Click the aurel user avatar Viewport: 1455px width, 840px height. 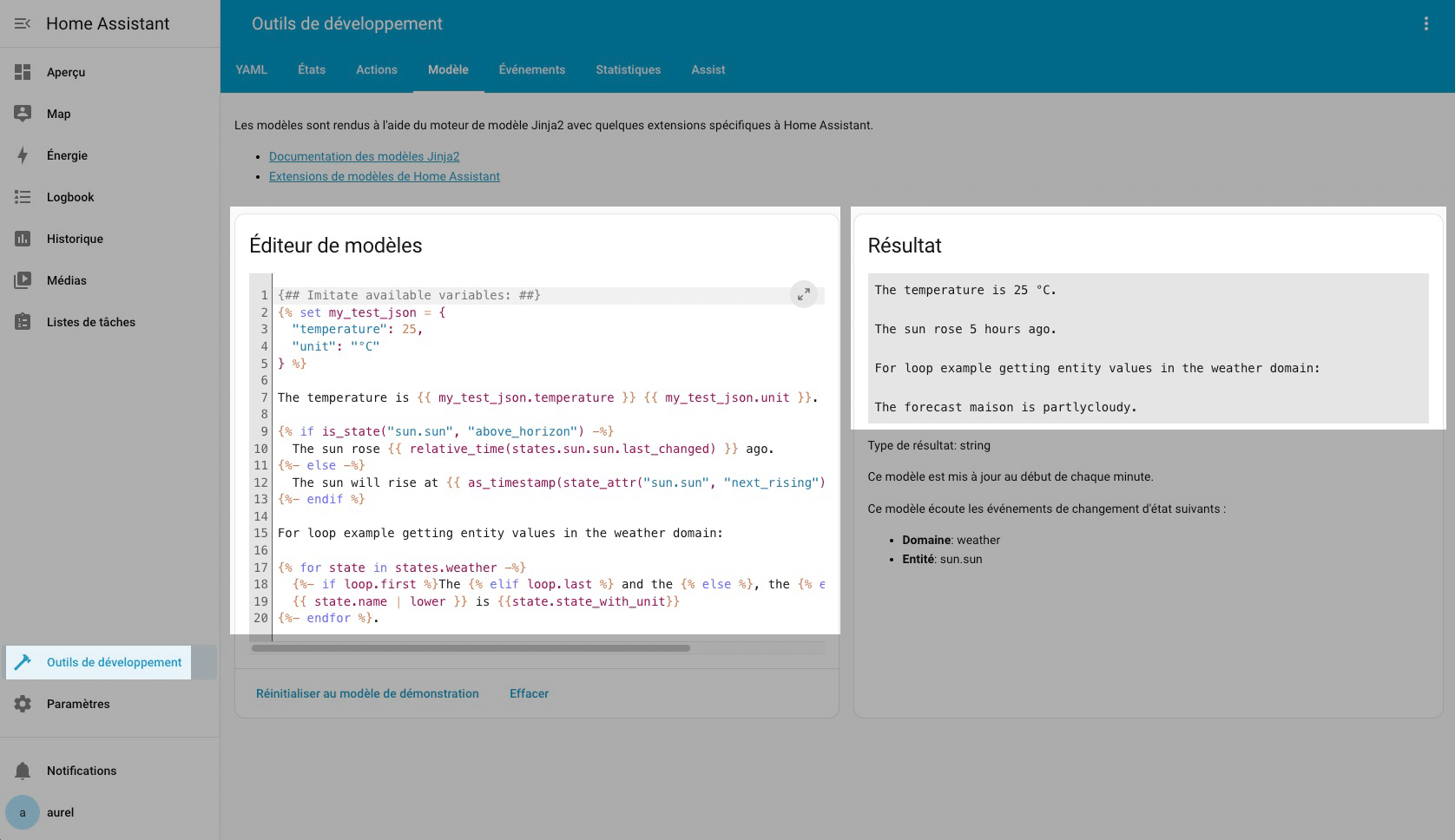click(23, 812)
